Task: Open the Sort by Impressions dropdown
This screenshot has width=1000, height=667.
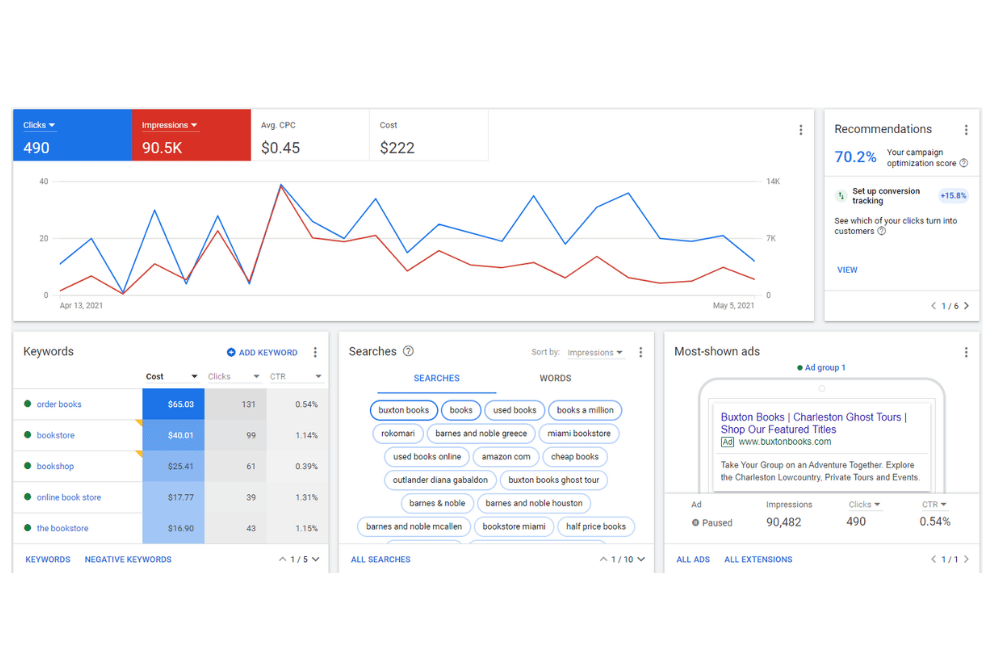Action: 595,353
